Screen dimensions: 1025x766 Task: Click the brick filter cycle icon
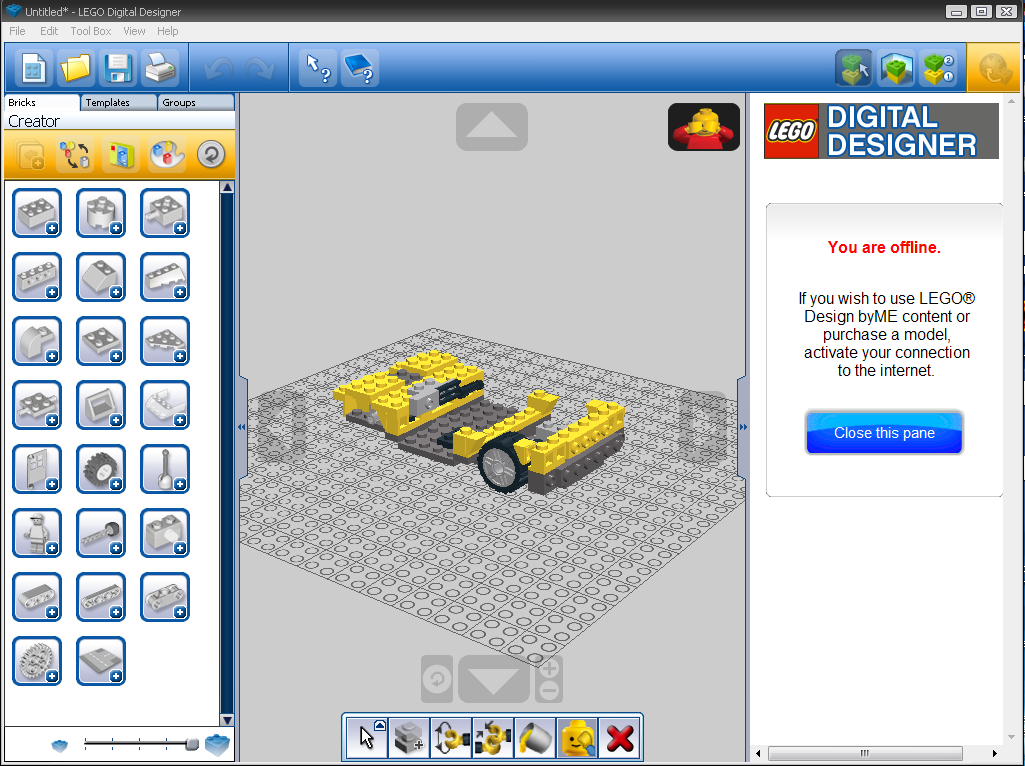(75, 155)
